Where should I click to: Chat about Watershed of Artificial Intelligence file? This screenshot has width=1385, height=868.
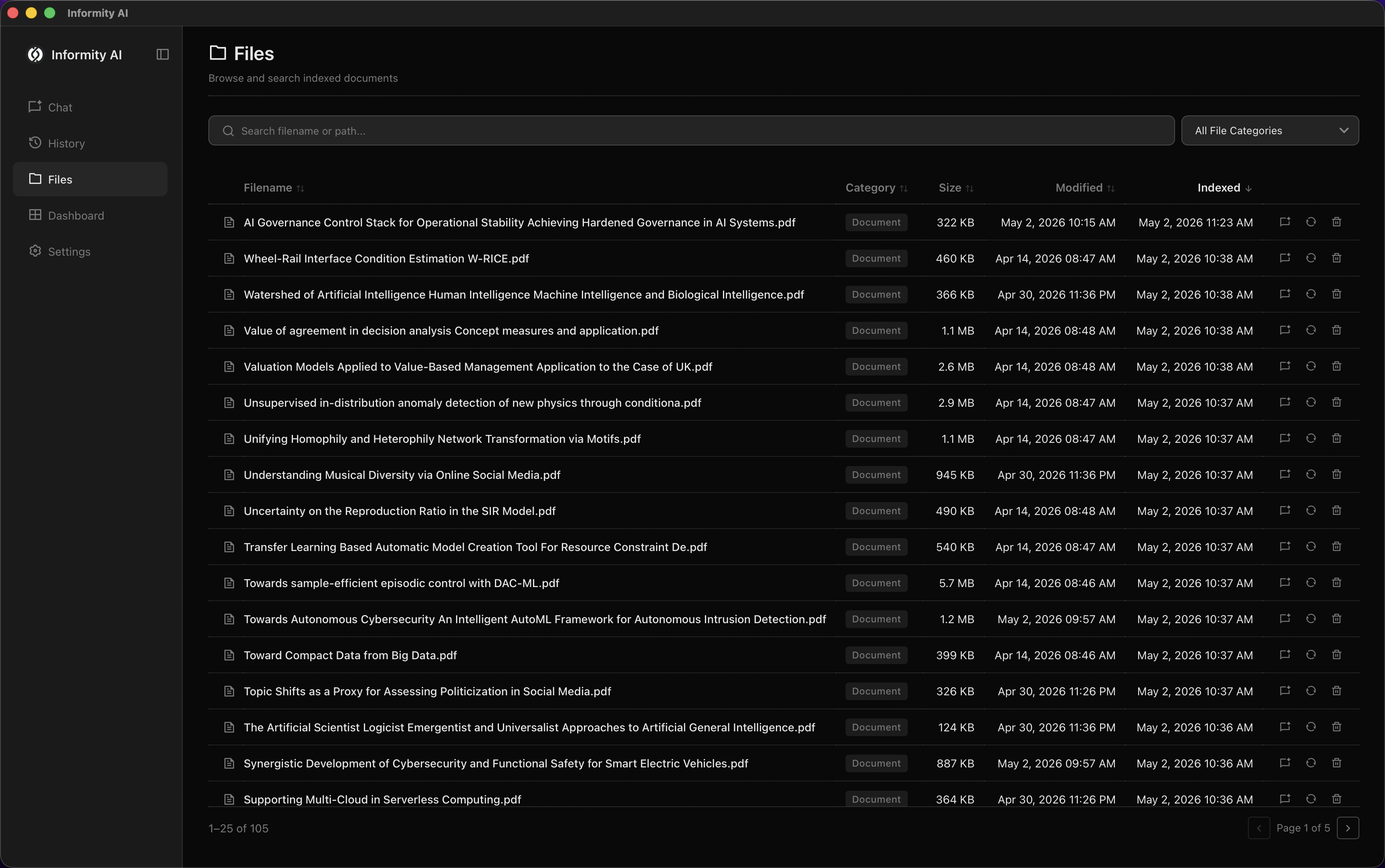tap(1285, 295)
